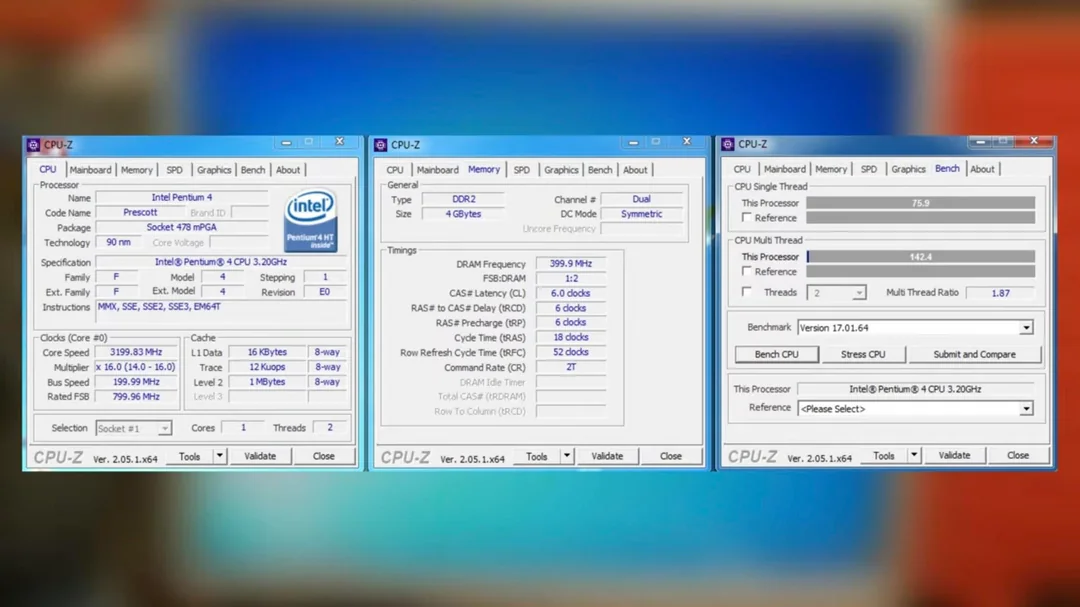The image size is (1080, 607).
Task: Open Tools dropdown arrow in CPU window
Action: [220, 456]
